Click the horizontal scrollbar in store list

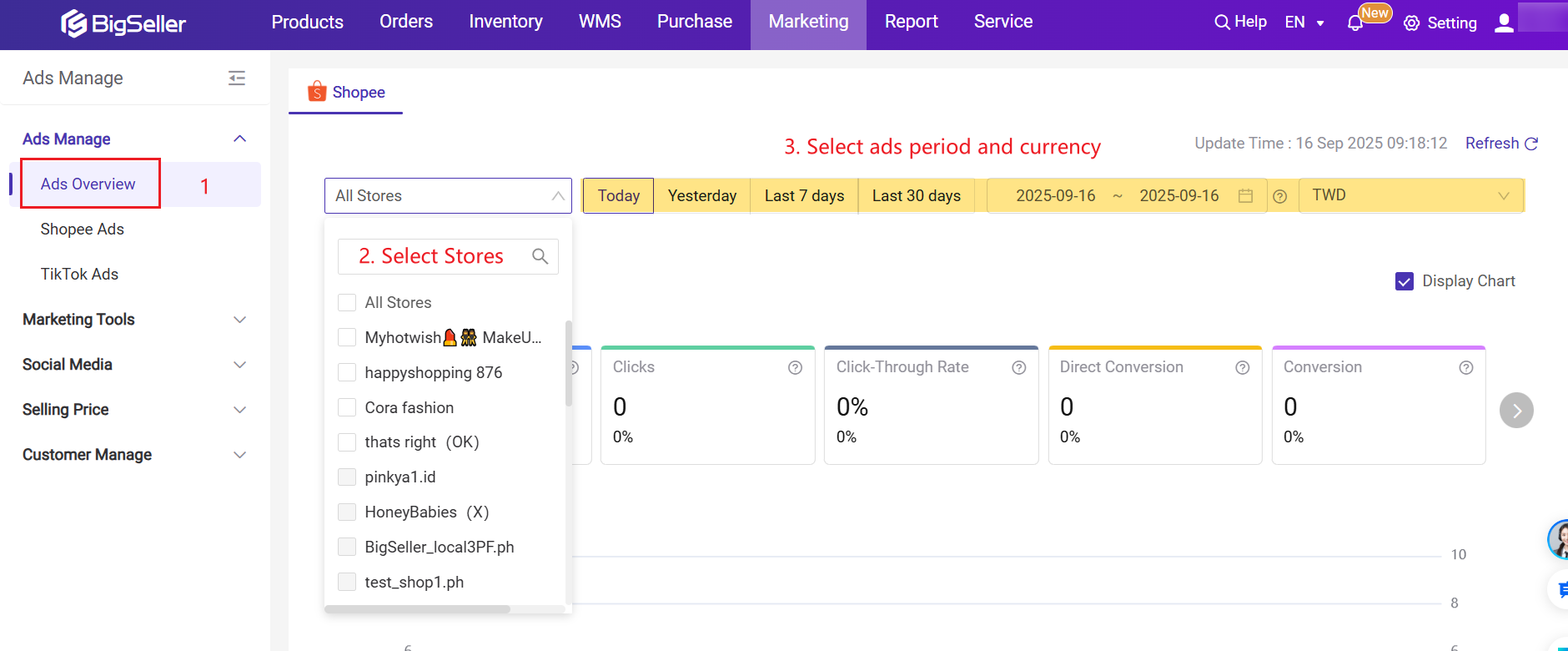[x=417, y=609]
